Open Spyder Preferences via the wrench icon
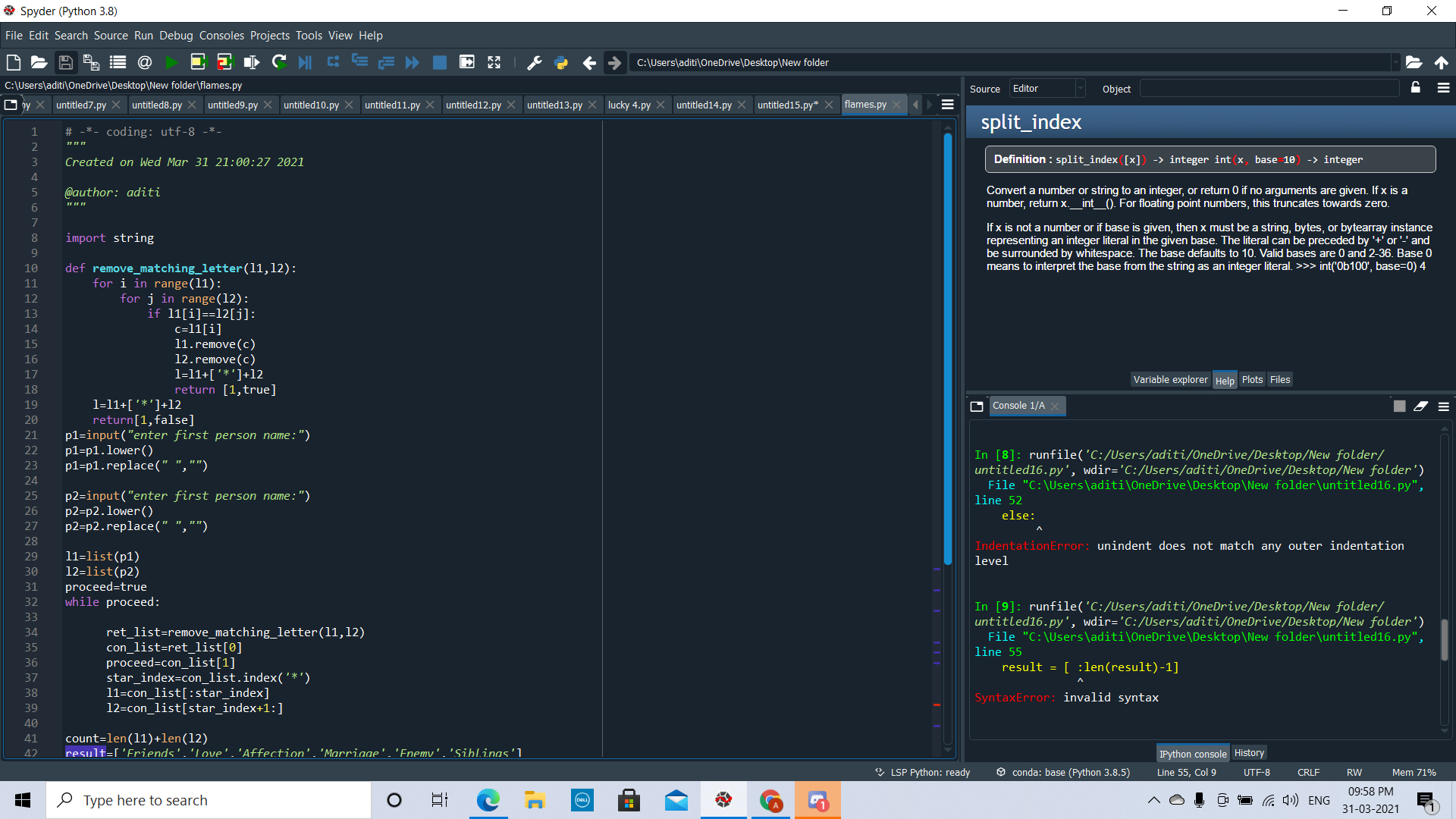This screenshot has height=819, width=1456. (x=535, y=62)
